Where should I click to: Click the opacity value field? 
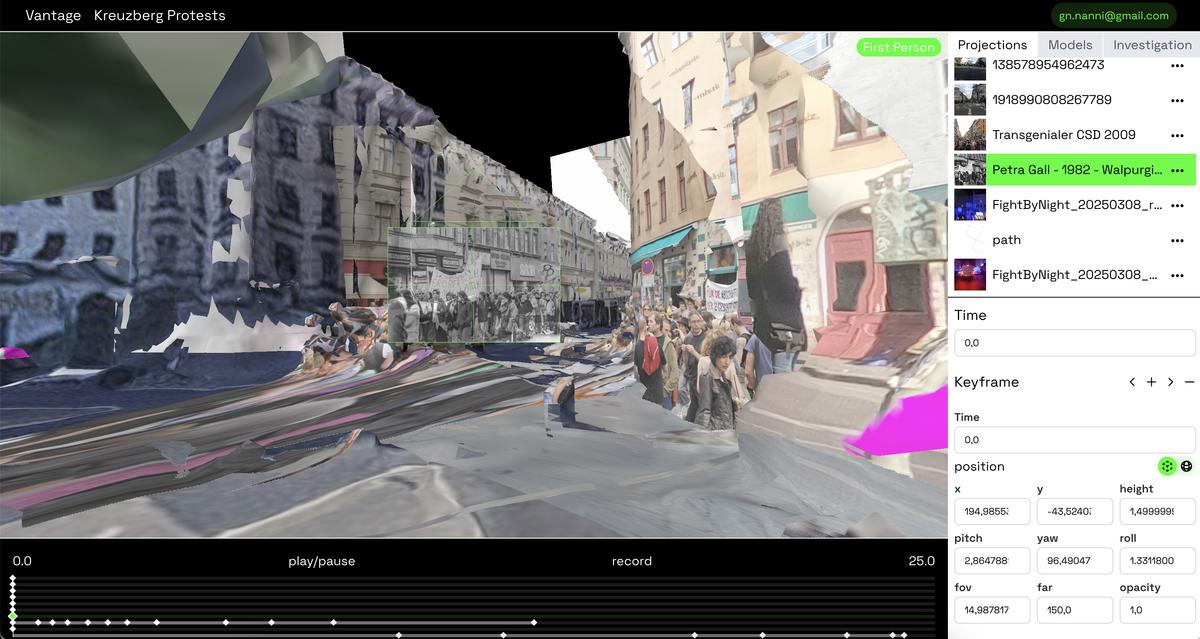1155,610
